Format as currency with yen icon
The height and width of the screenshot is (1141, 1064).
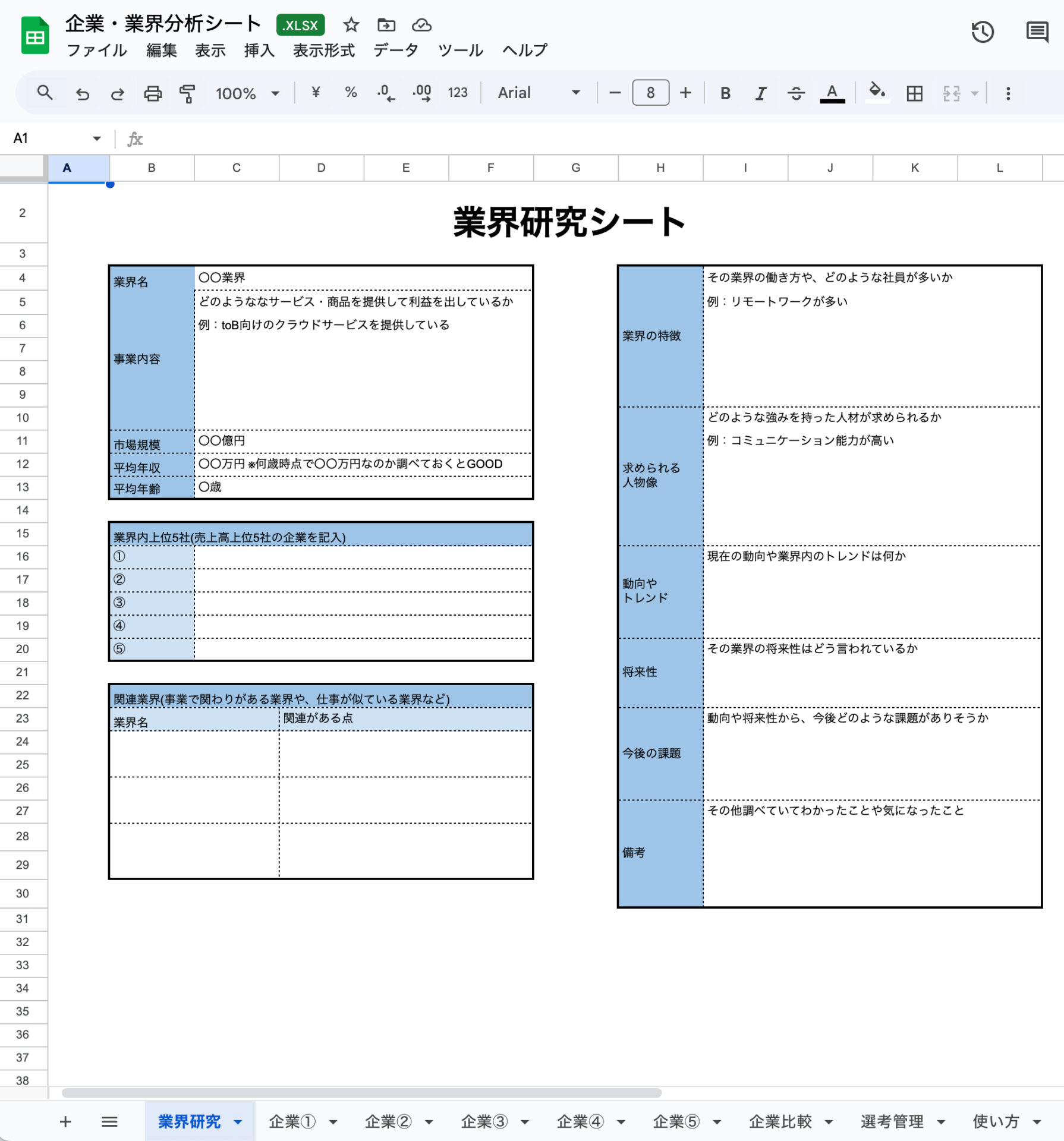pyautogui.click(x=316, y=93)
